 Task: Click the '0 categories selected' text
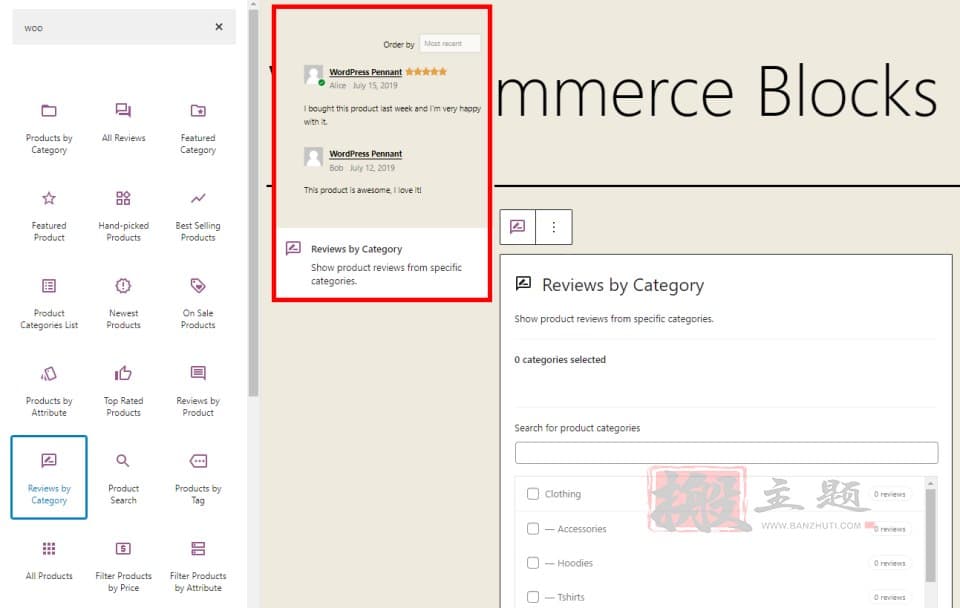(x=560, y=359)
